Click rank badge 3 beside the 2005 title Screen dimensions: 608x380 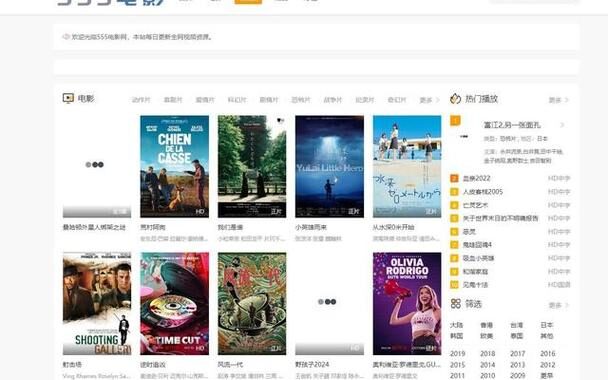pos(454,192)
